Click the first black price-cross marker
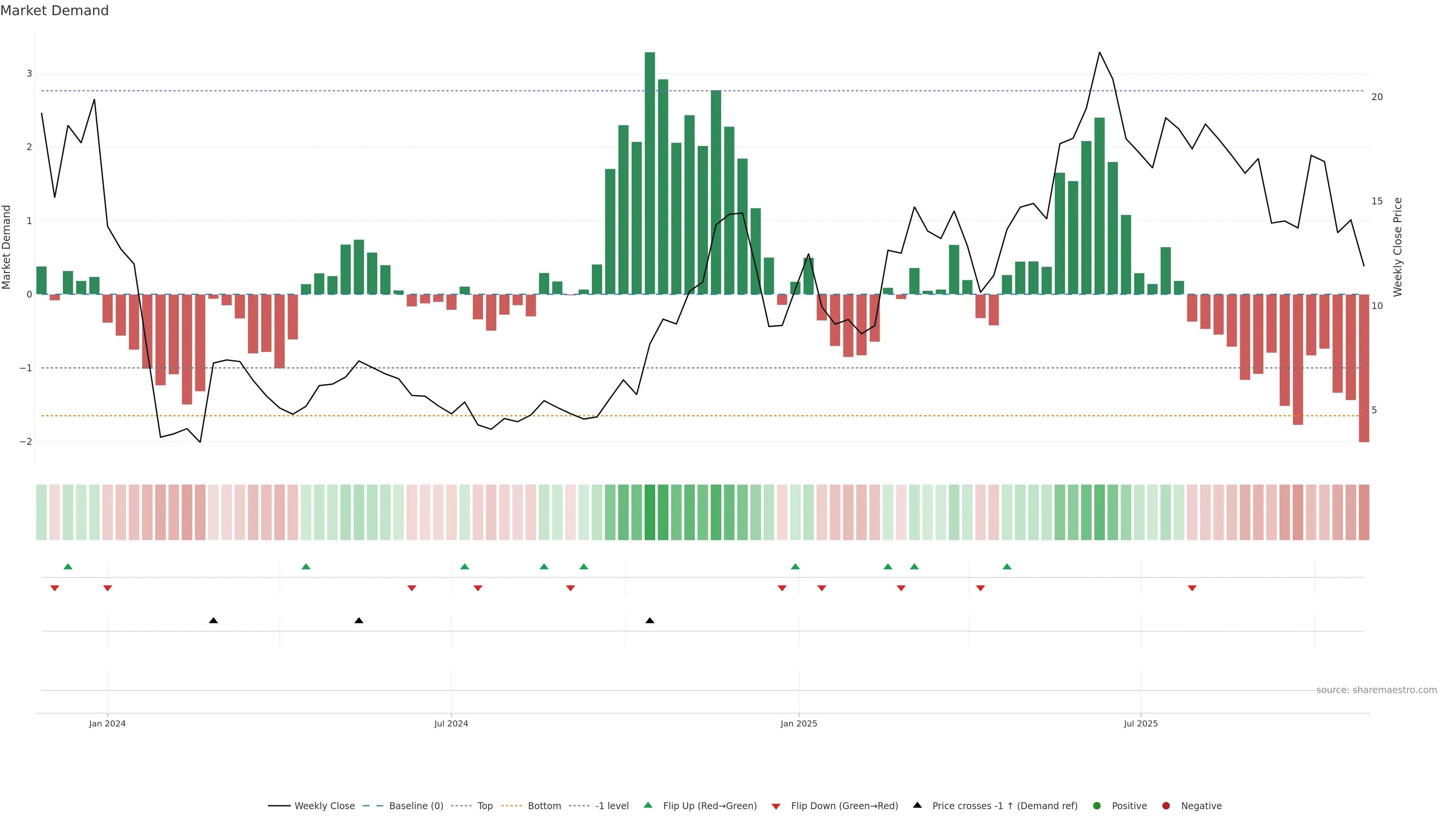 tap(213, 621)
